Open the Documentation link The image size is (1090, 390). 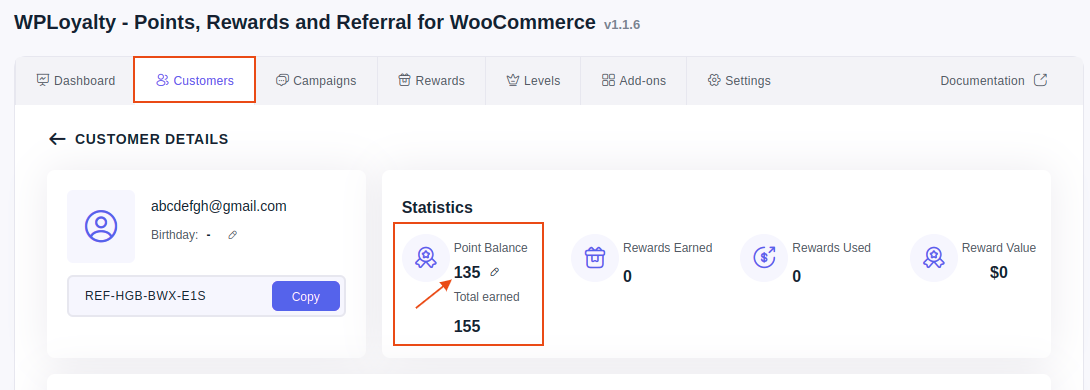point(993,81)
